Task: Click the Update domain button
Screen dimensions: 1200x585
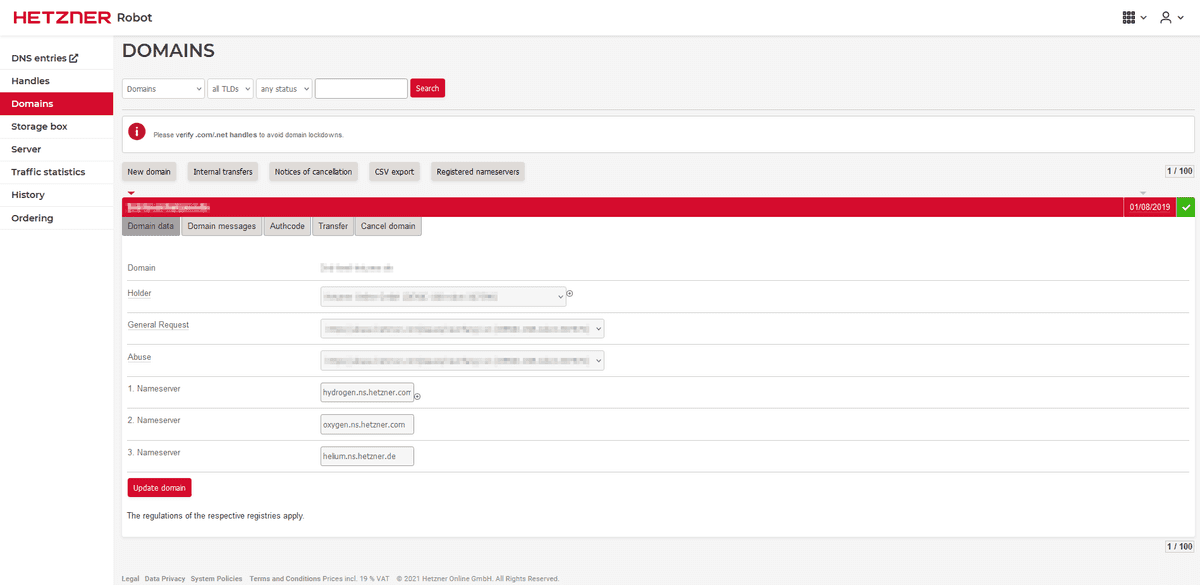Action: (x=159, y=487)
